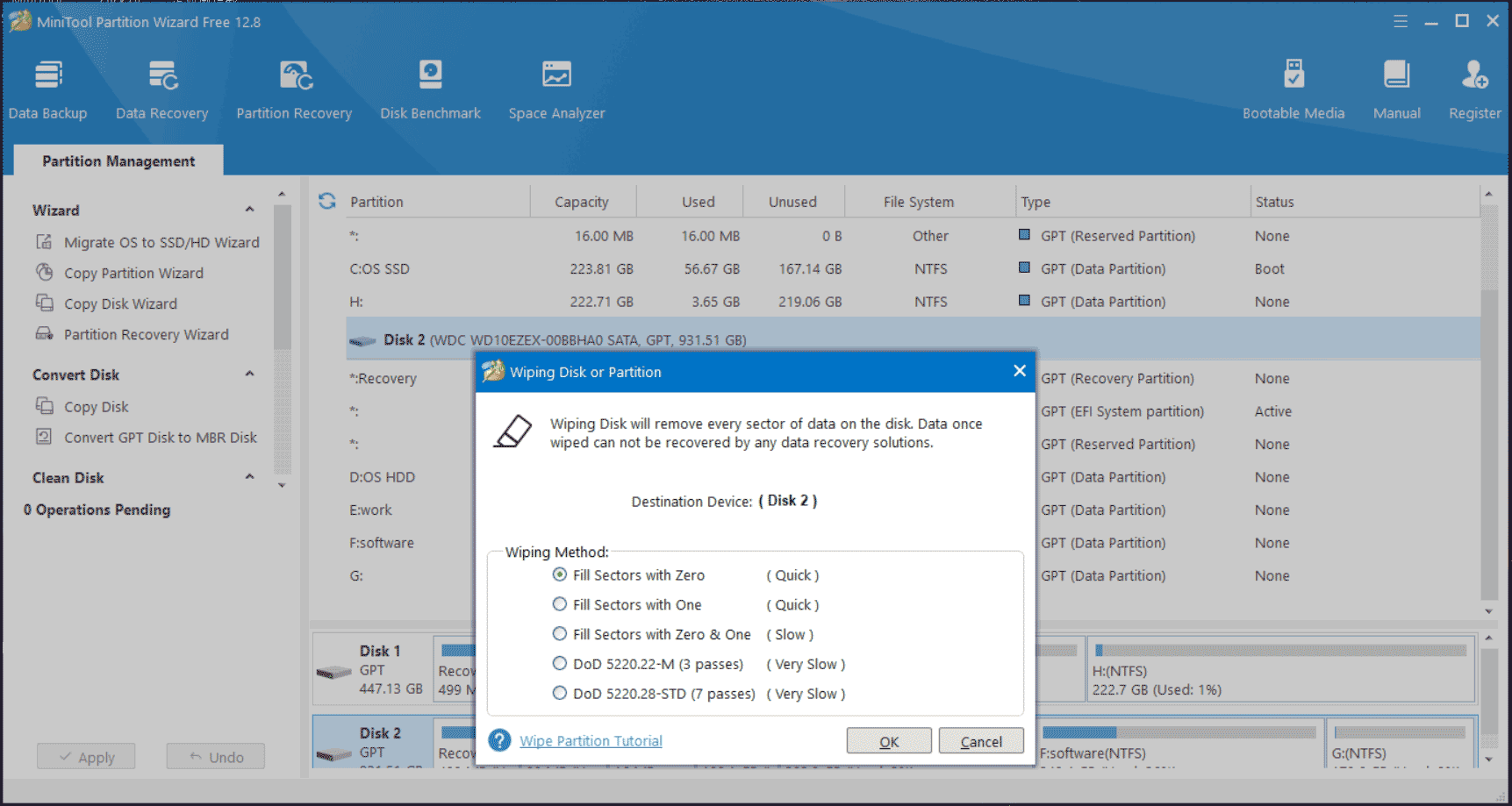Click the help question mark icon in dialog
Screen dimensions: 1512x806
click(x=500, y=740)
